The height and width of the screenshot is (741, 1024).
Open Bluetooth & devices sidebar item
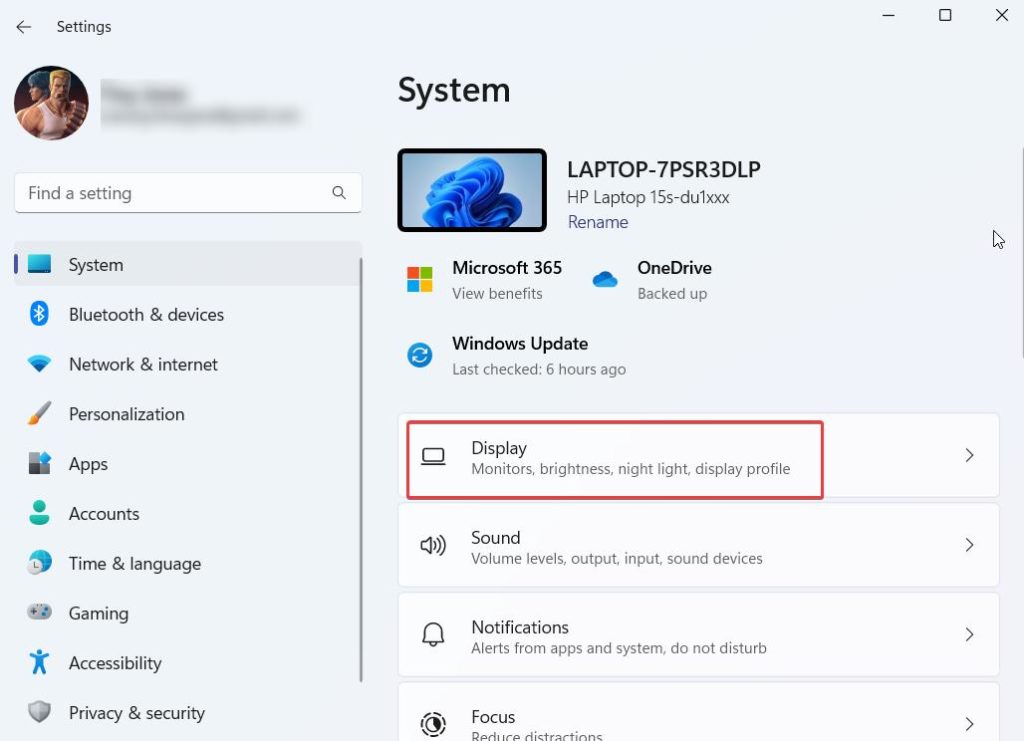tap(187, 315)
